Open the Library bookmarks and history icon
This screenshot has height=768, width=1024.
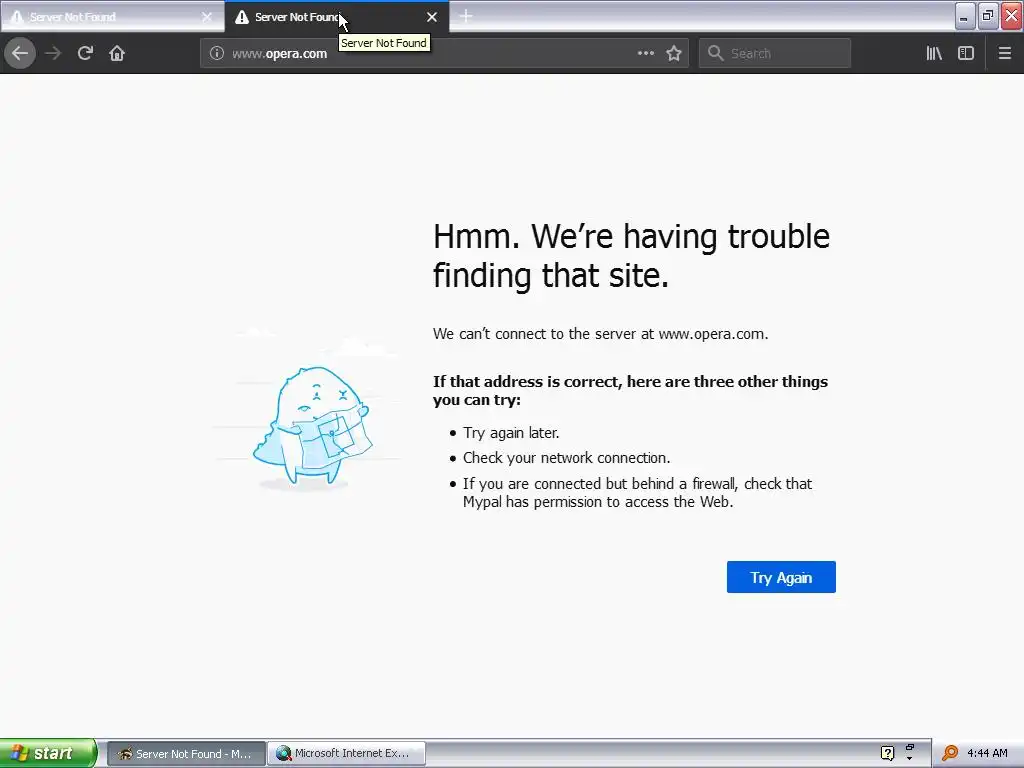pyautogui.click(x=934, y=53)
